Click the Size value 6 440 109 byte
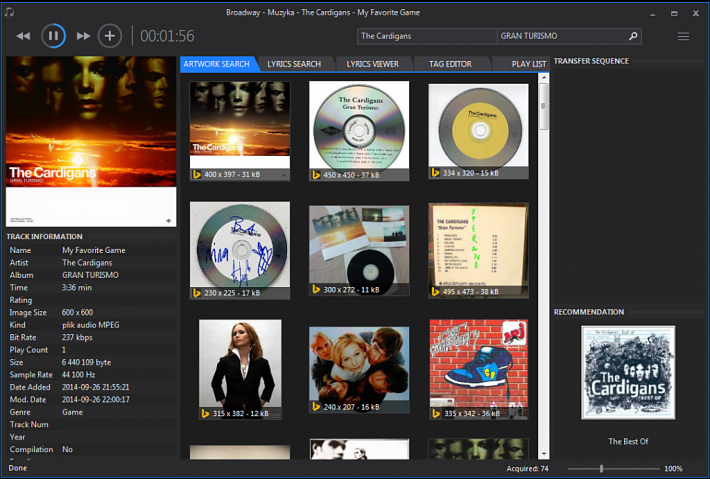Image resolution: width=710 pixels, height=479 pixels. 86,362
